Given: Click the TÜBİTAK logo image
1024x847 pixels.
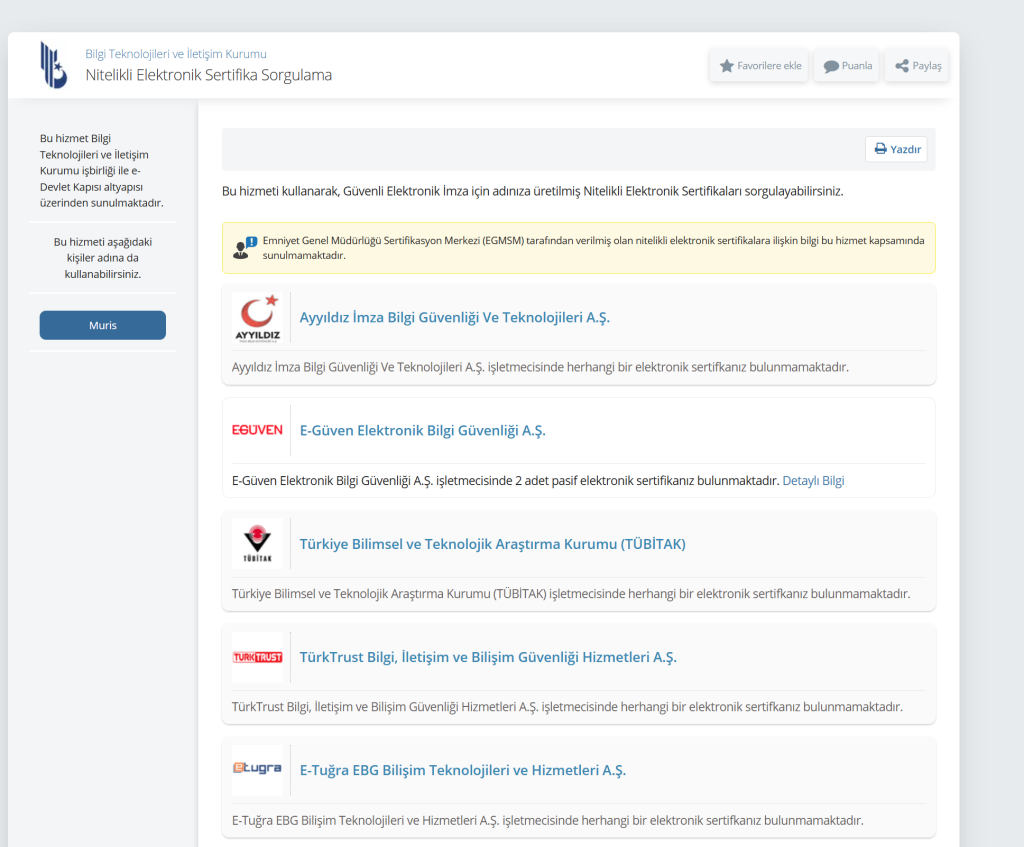Looking at the screenshot, I should [x=257, y=544].
